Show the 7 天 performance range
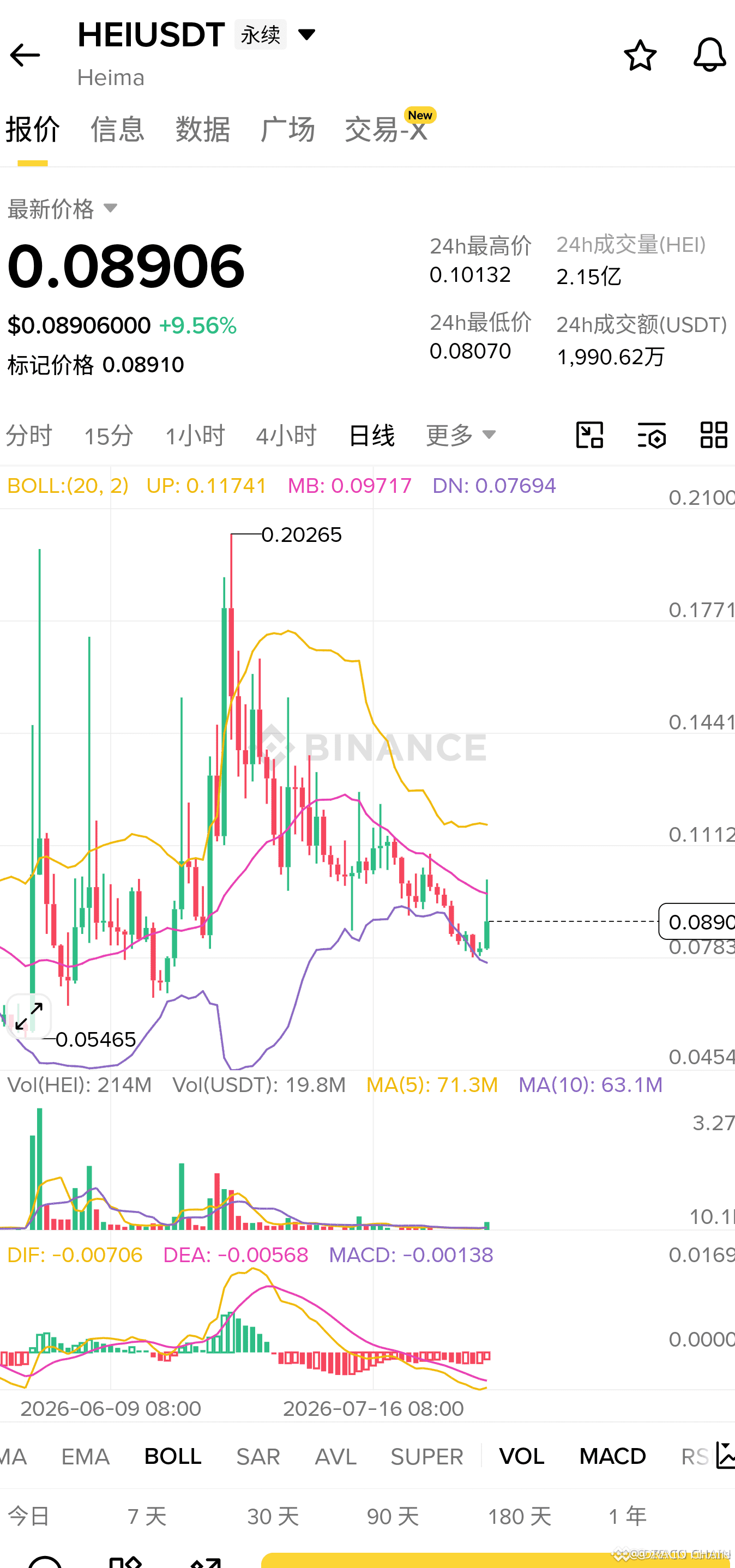The height and width of the screenshot is (1568, 735). (147, 1516)
